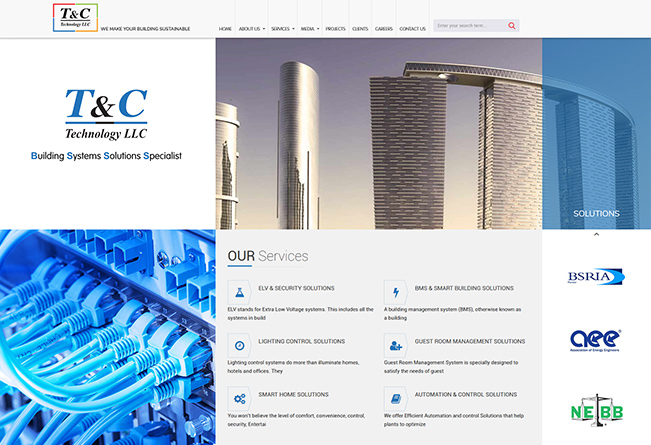Click the Smart Home gears icon

coord(239,399)
